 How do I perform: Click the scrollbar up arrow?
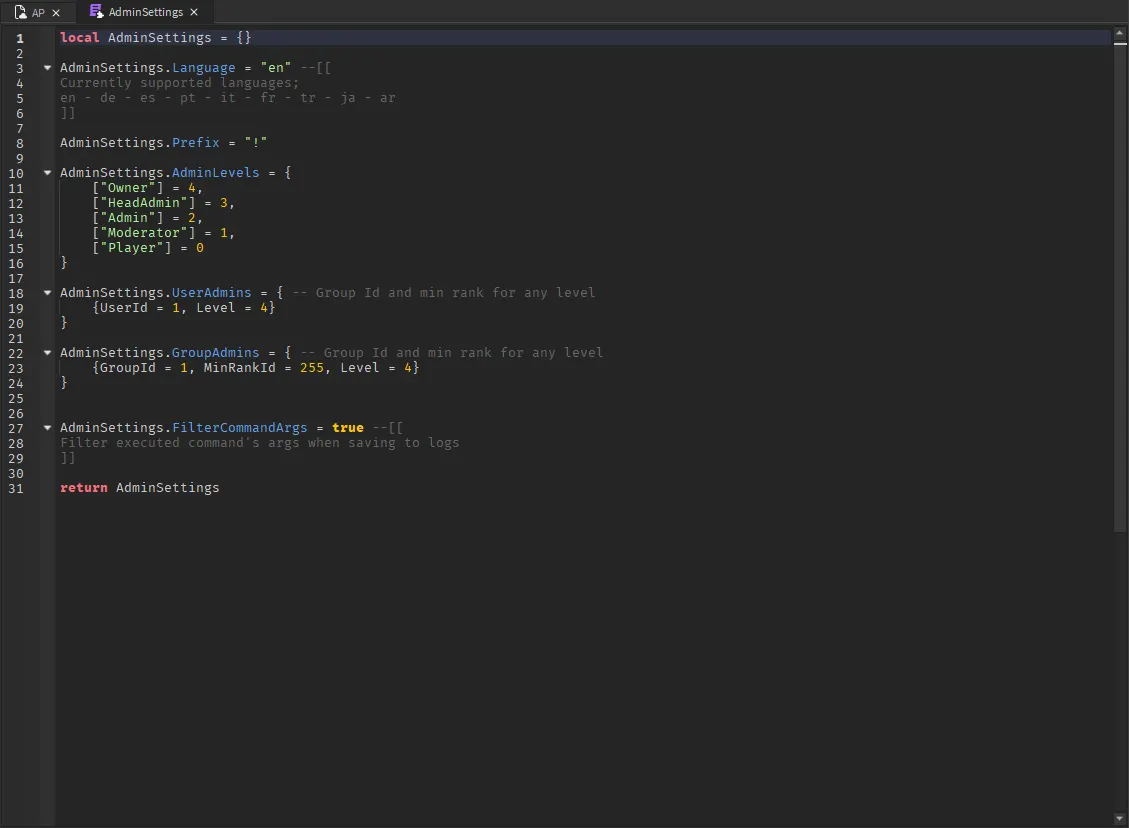point(1120,34)
